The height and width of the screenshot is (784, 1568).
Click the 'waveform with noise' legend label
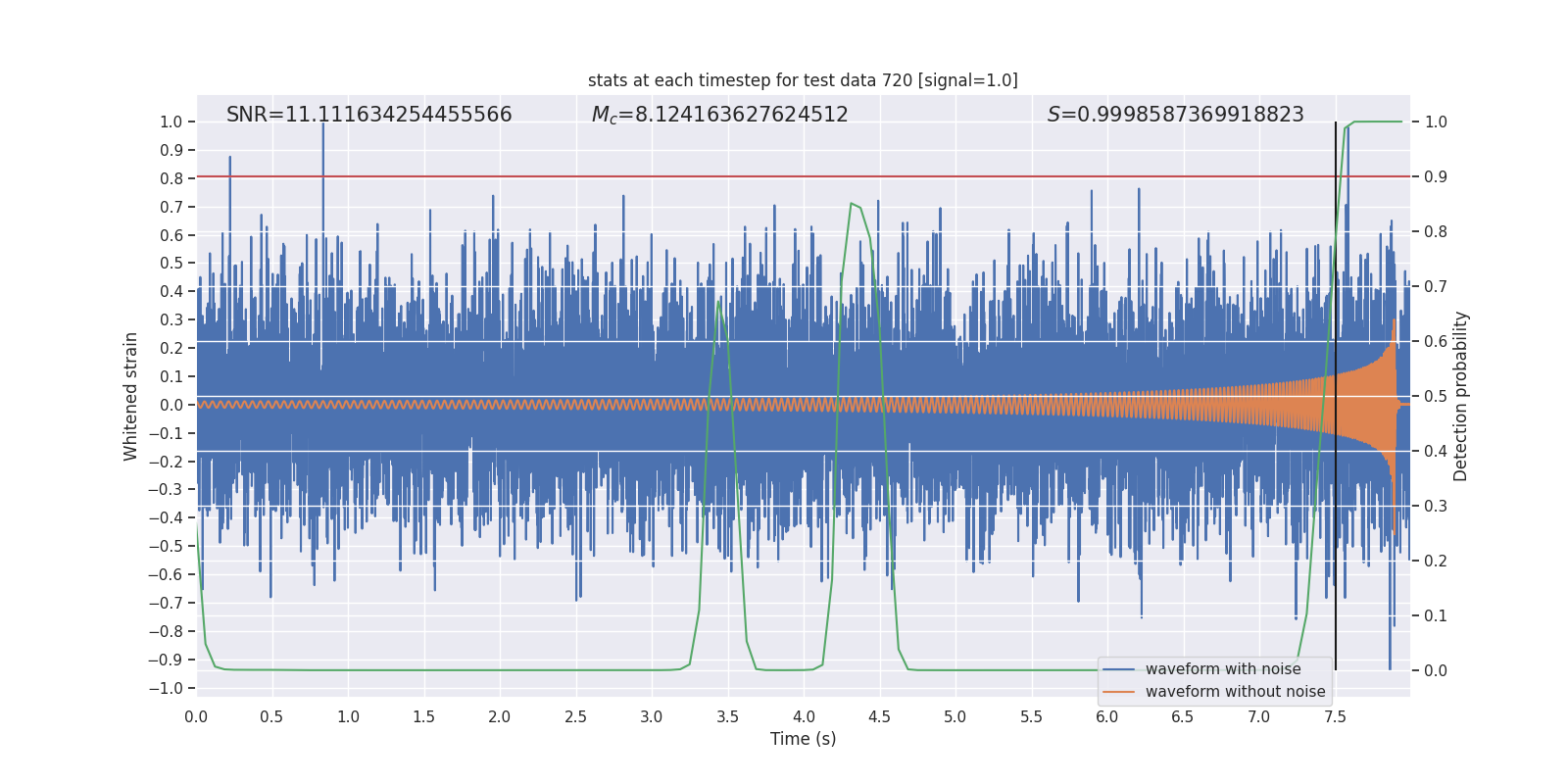pyautogui.click(x=1223, y=669)
